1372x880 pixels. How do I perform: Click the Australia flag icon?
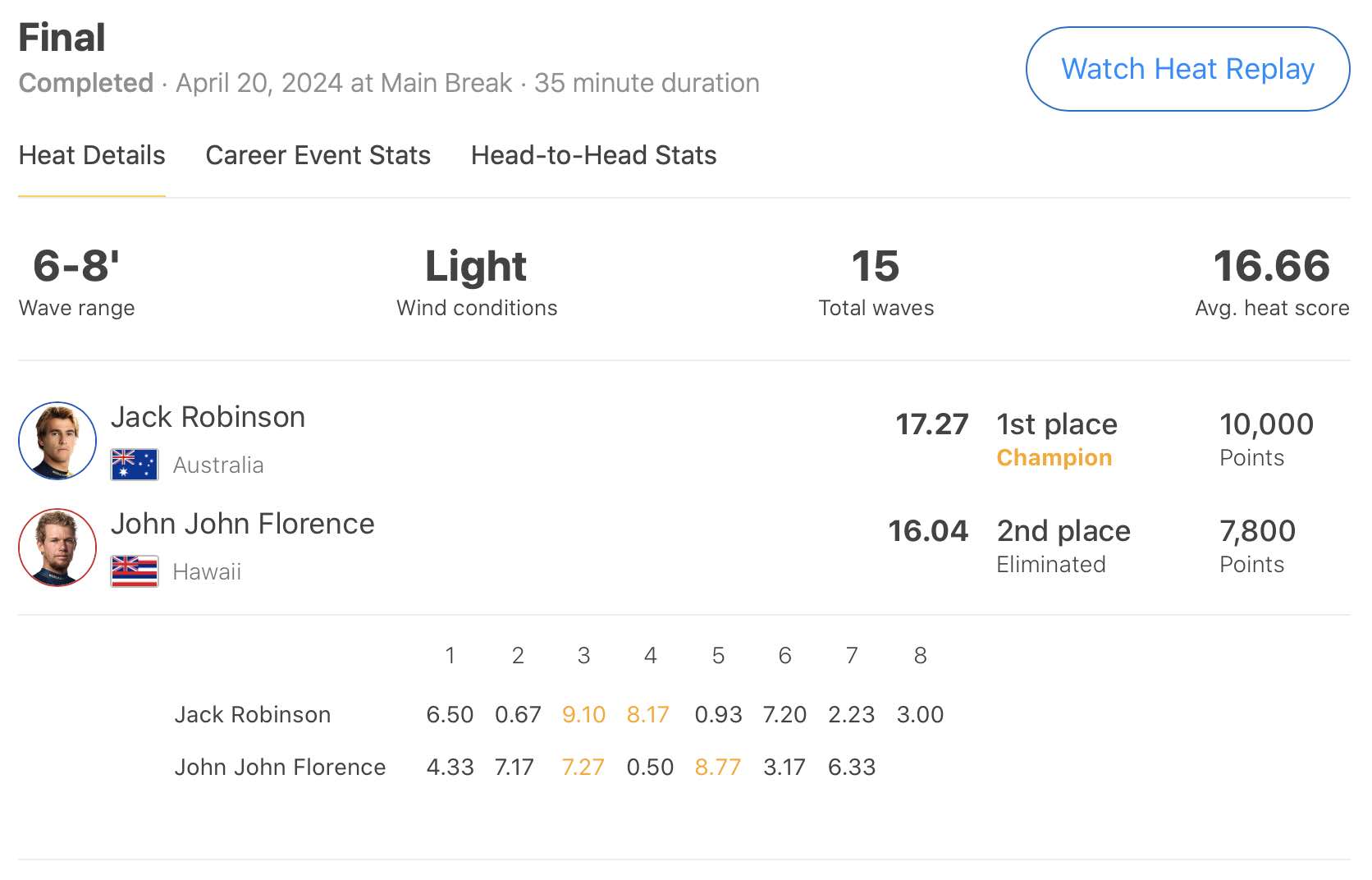point(135,465)
